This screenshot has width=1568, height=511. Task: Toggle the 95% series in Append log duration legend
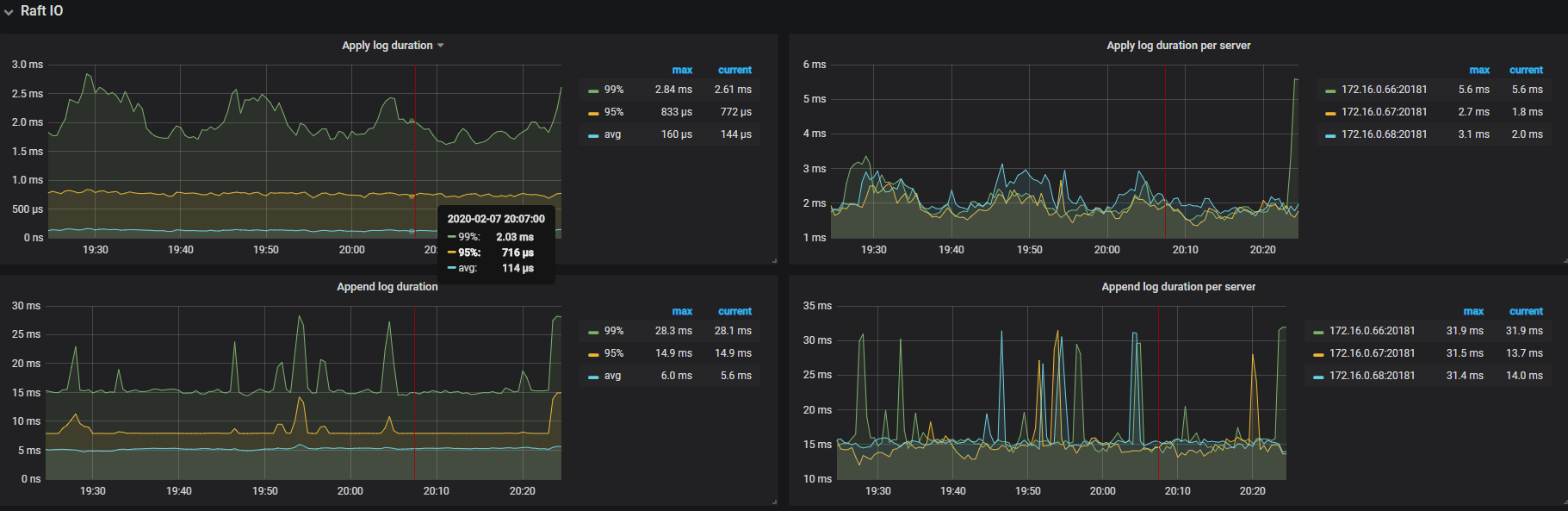(x=613, y=353)
